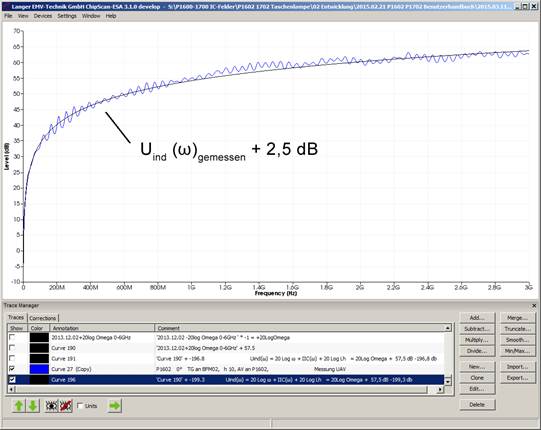This screenshot has width=541, height=430.
Task: Click black color swatch of Curve 191
Action: click(39, 358)
